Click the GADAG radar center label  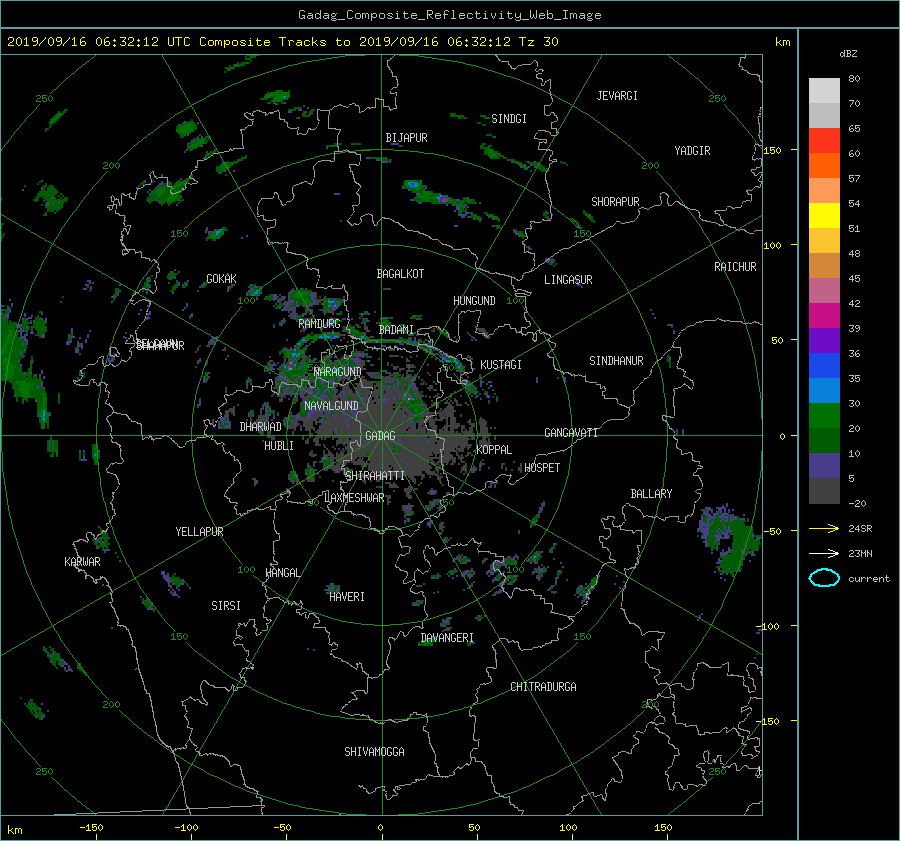[380, 436]
